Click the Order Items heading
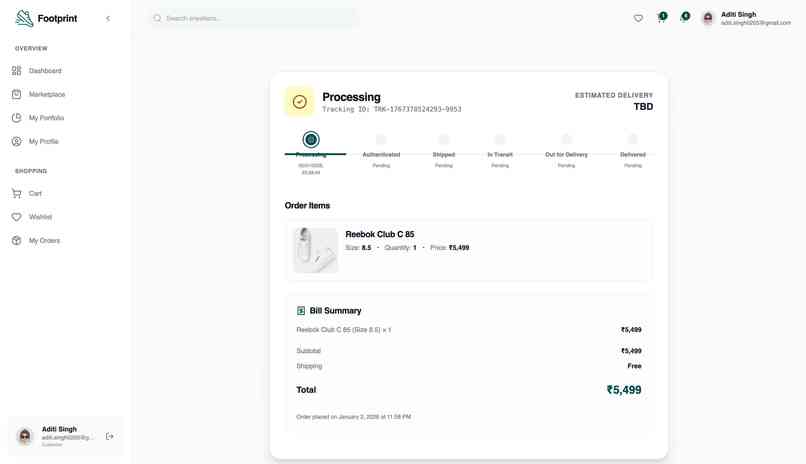The width and height of the screenshot is (806, 464). (307, 206)
